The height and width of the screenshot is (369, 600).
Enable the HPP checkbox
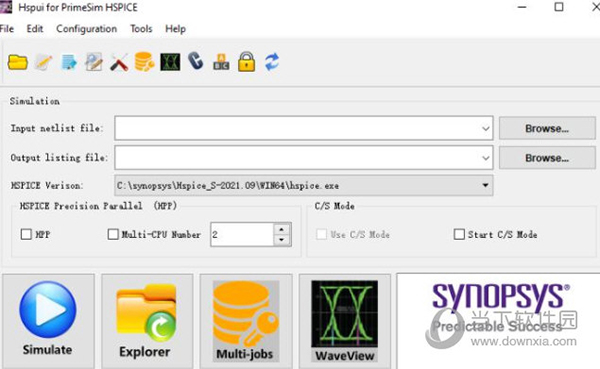[x=26, y=234]
